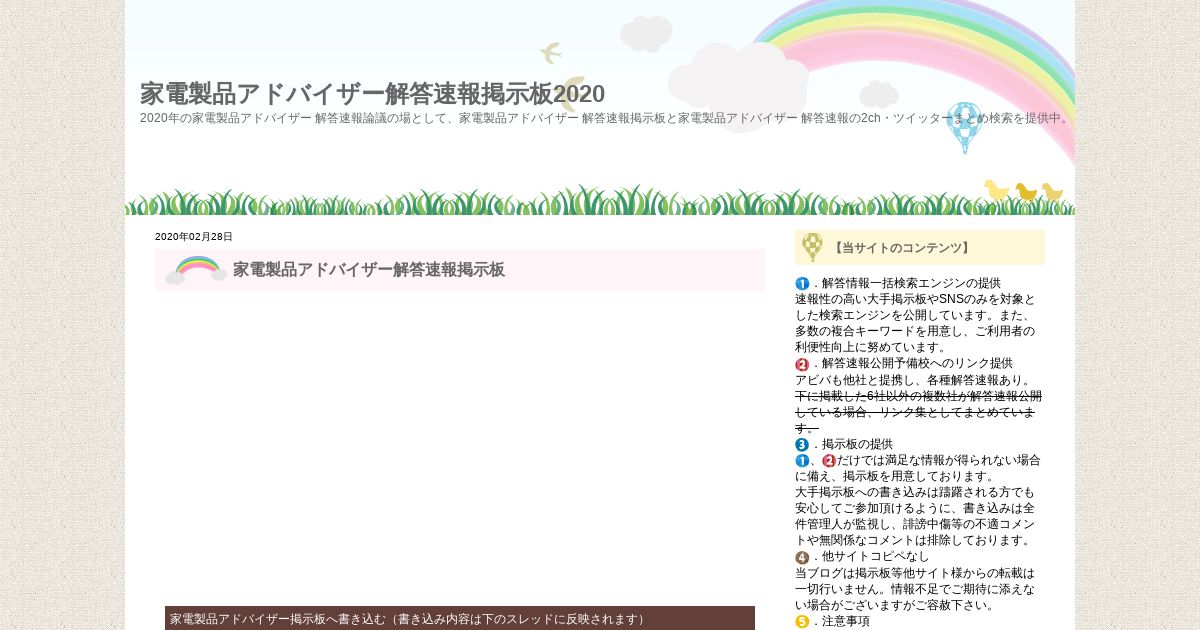Click struck-through line 下に掲載した6社以外の複数社が解答速報公開

pos(918,396)
